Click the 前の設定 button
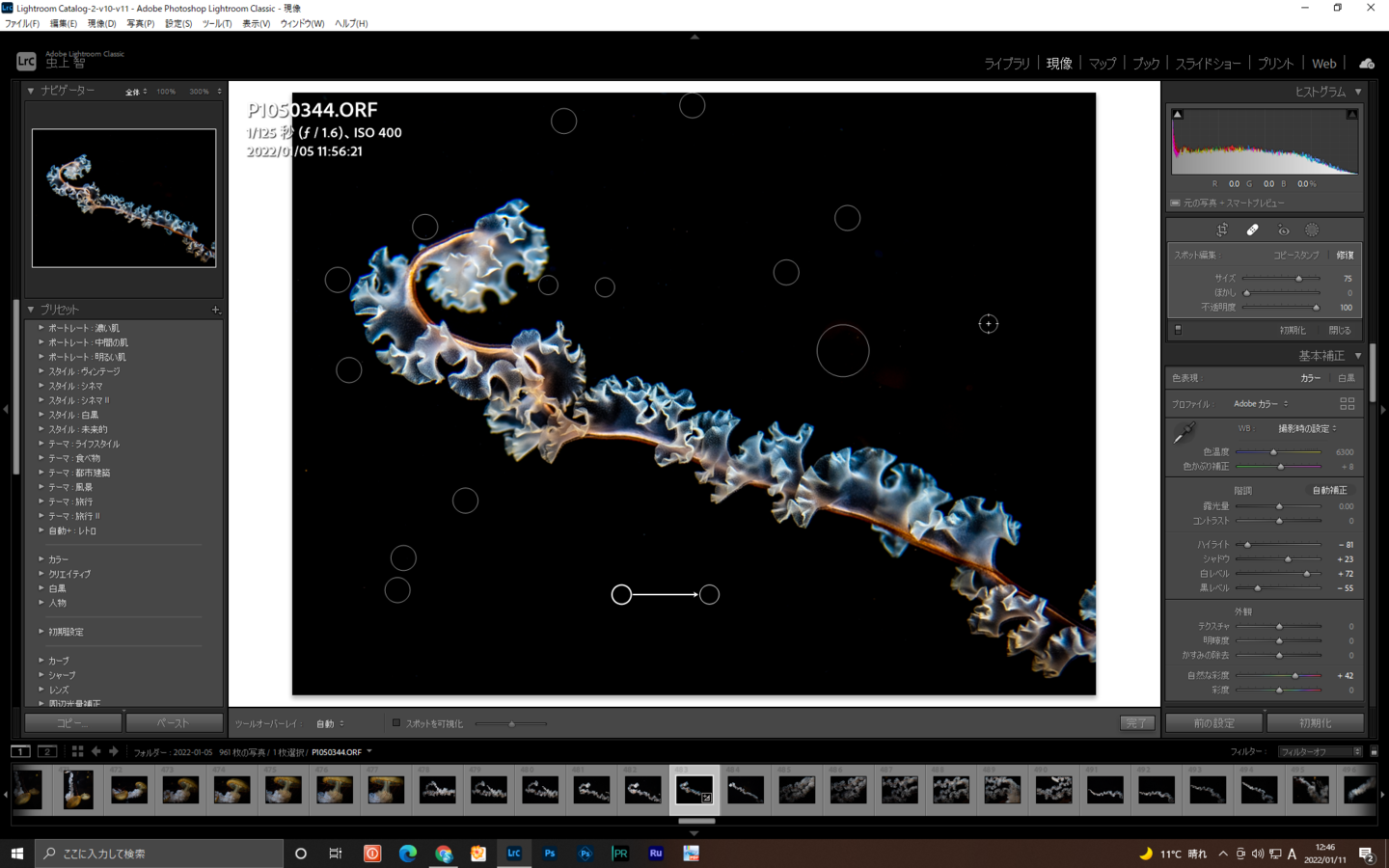The height and width of the screenshot is (868, 1389). pyautogui.click(x=1213, y=722)
